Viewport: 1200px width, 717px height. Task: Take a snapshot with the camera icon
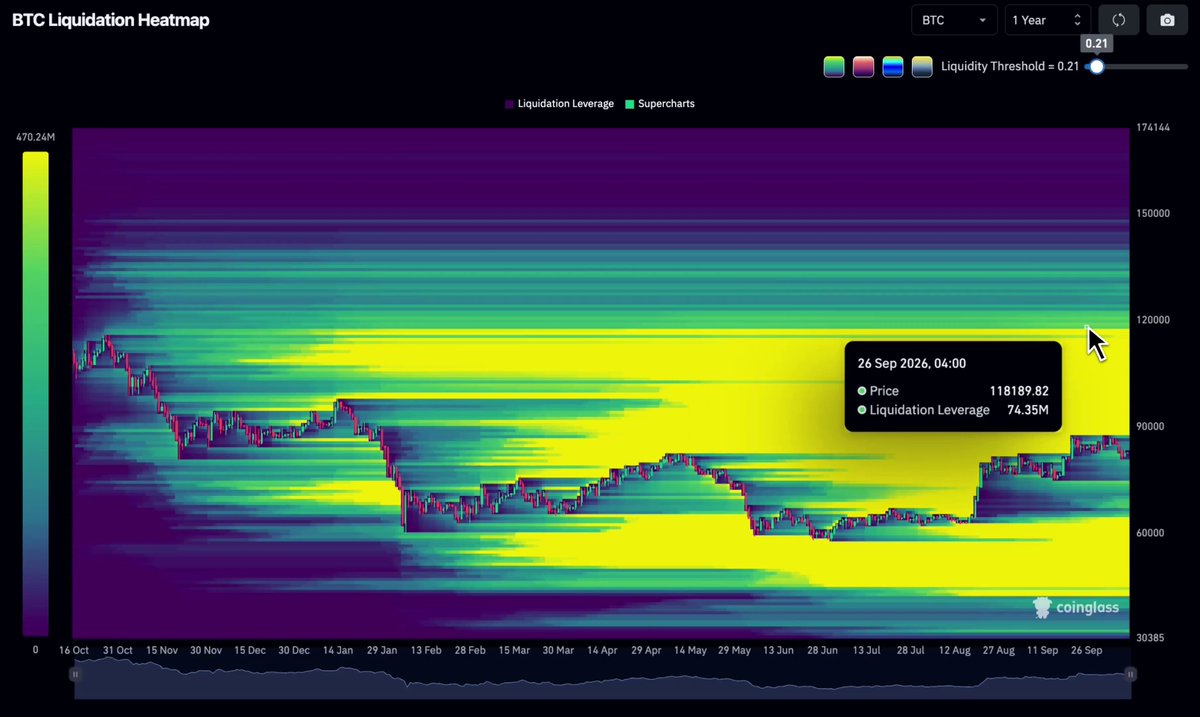(1167, 20)
